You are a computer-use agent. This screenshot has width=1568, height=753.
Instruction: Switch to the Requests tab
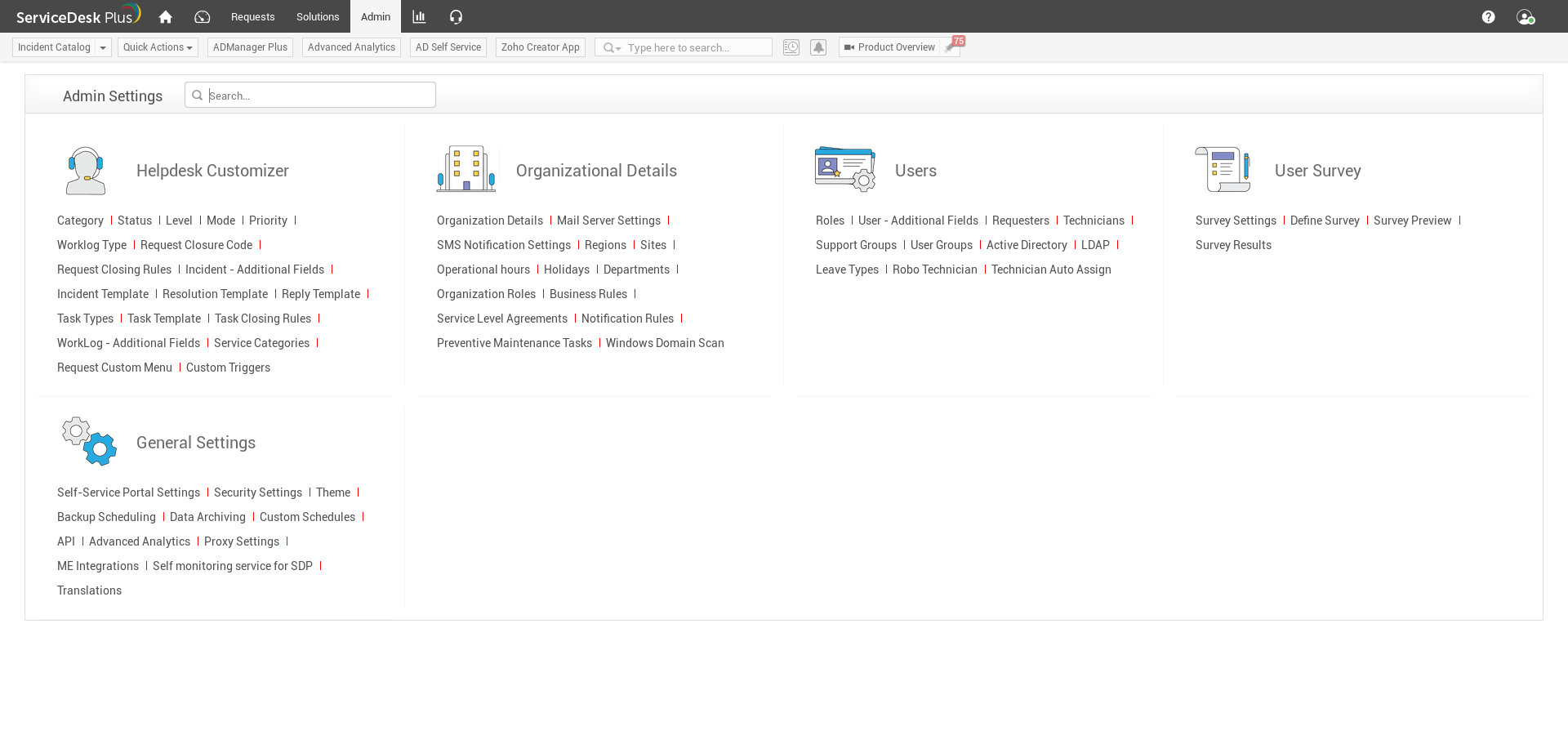[252, 16]
